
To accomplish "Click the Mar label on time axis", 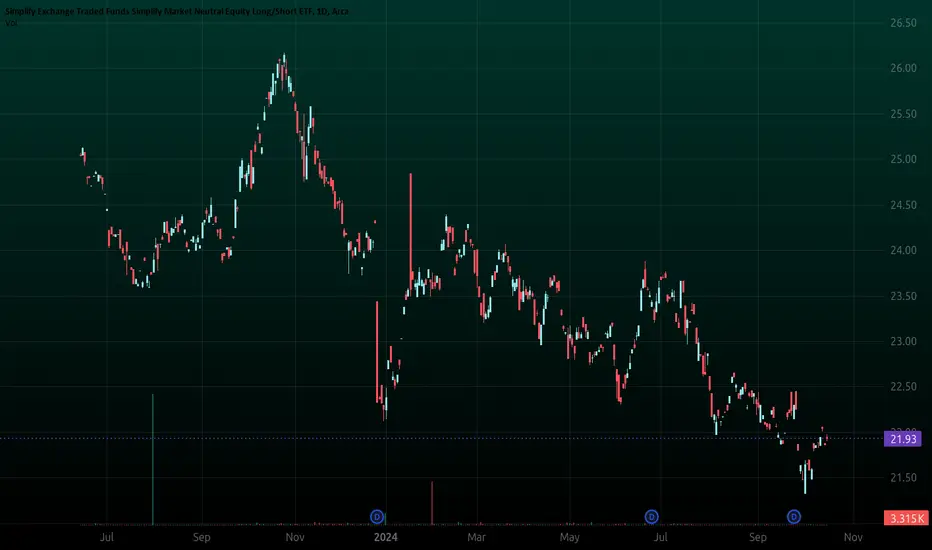I will click(x=476, y=537).
